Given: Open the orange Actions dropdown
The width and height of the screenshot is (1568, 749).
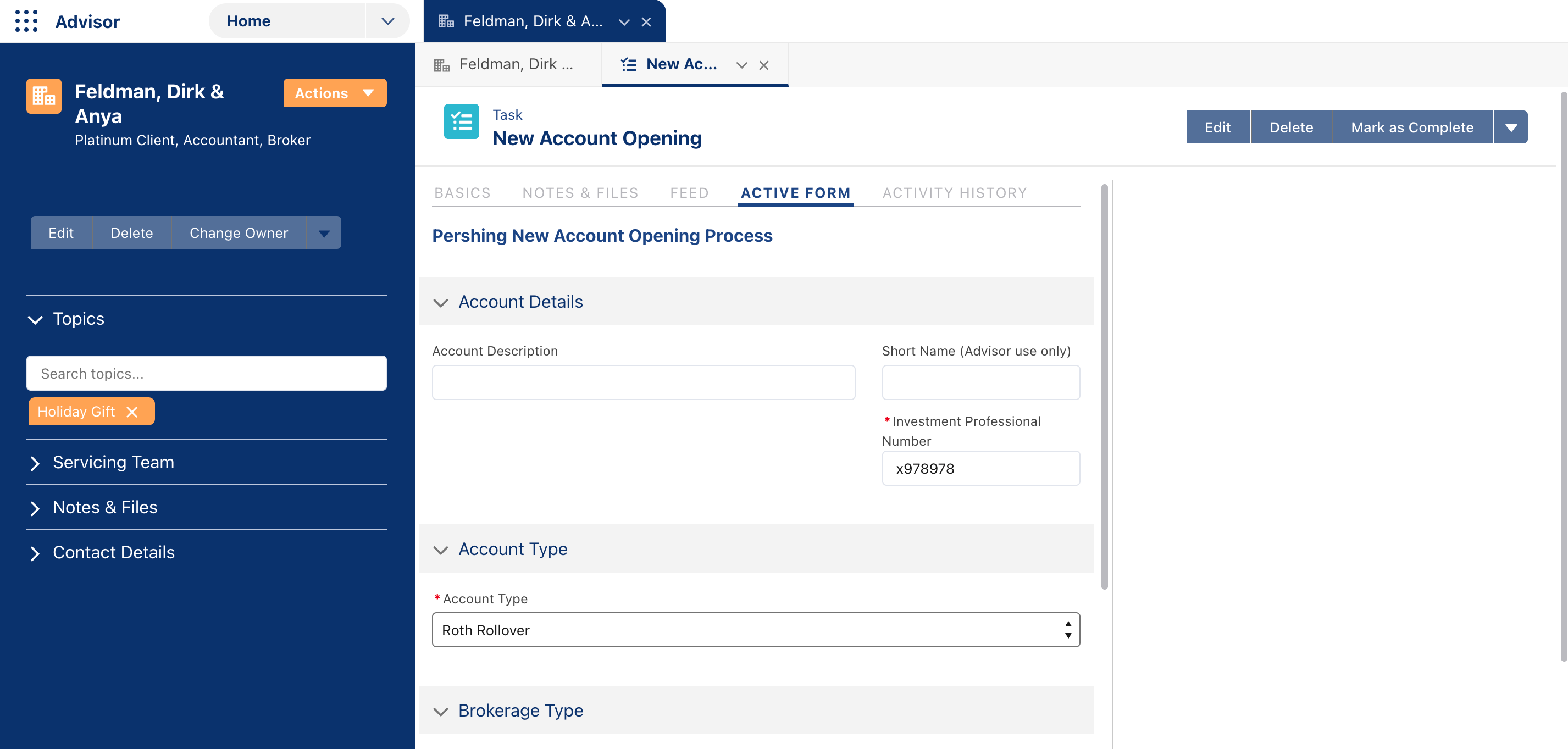Looking at the screenshot, I should 334,93.
